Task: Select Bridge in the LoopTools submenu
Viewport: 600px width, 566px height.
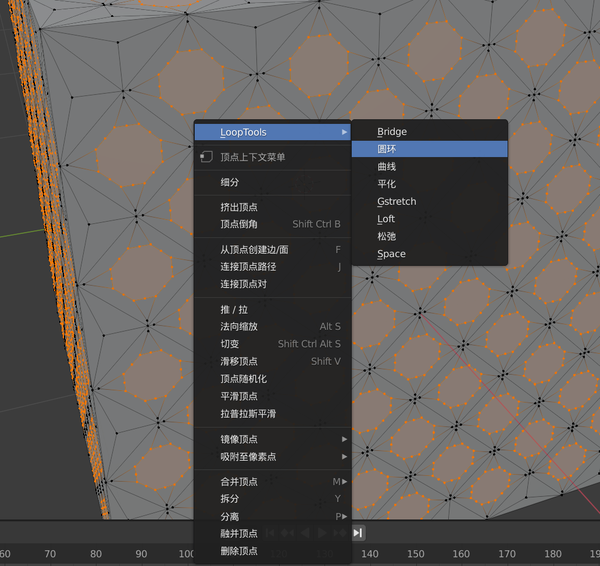Action: coord(429,132)
